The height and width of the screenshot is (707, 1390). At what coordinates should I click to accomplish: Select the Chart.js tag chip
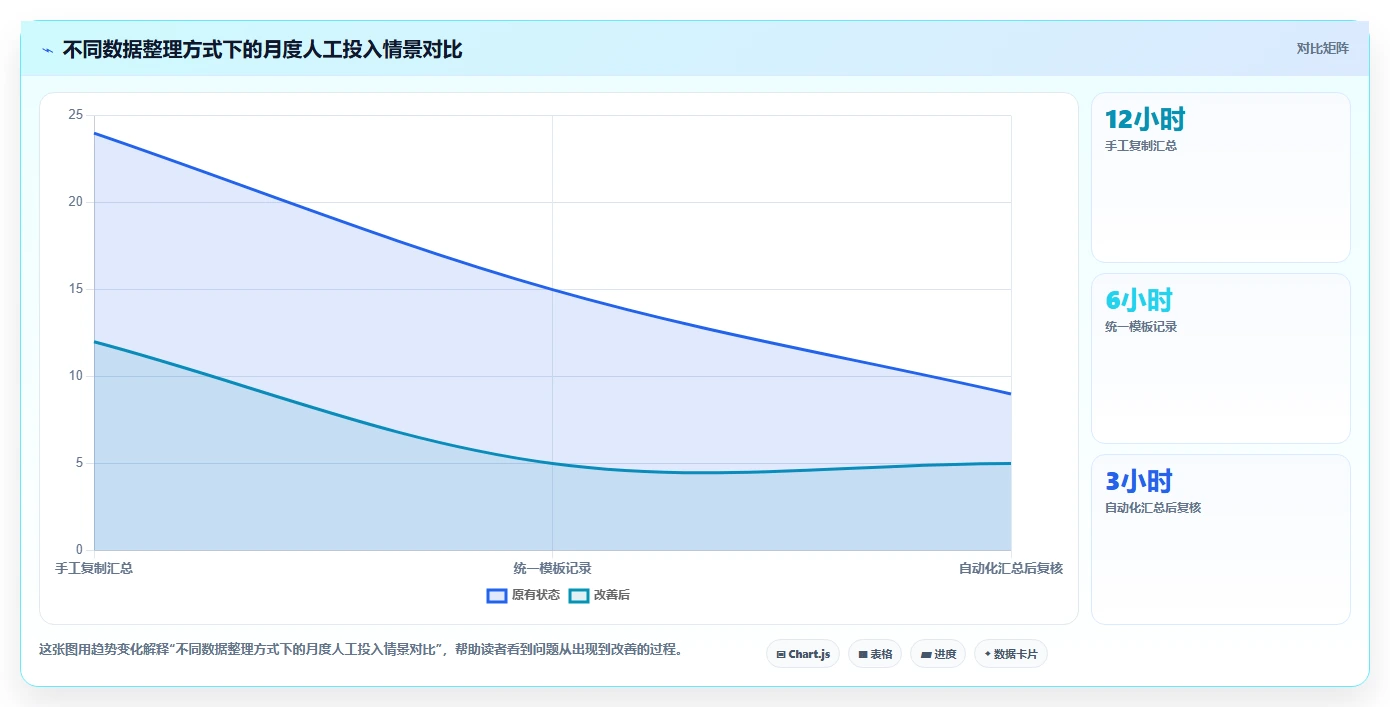tap(803, 654)
